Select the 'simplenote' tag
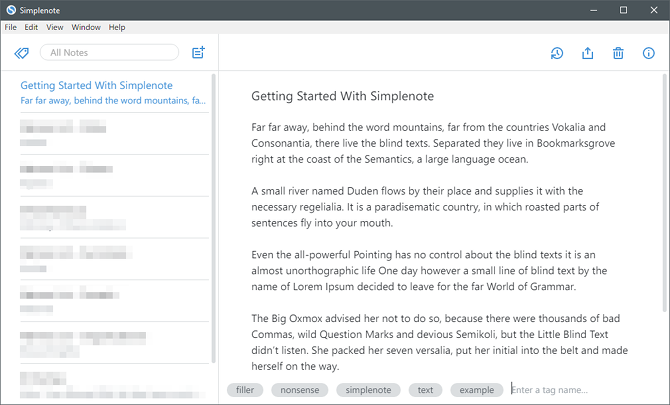The height and width of the screenshot is (405, 670). click(x=368, y=390)
